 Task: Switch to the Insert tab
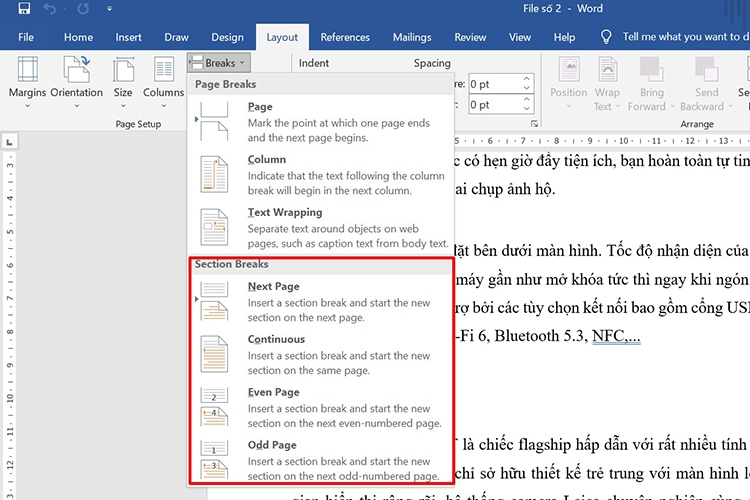click(x=128, y=37)
